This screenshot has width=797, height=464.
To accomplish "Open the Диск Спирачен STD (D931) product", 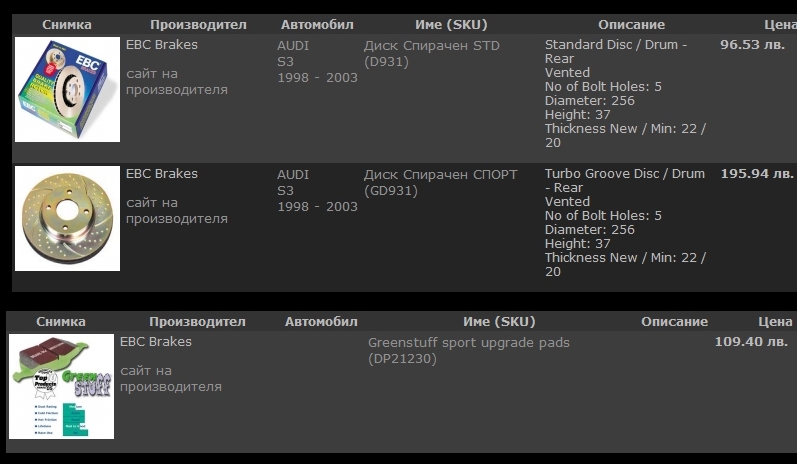I will 431,53.
